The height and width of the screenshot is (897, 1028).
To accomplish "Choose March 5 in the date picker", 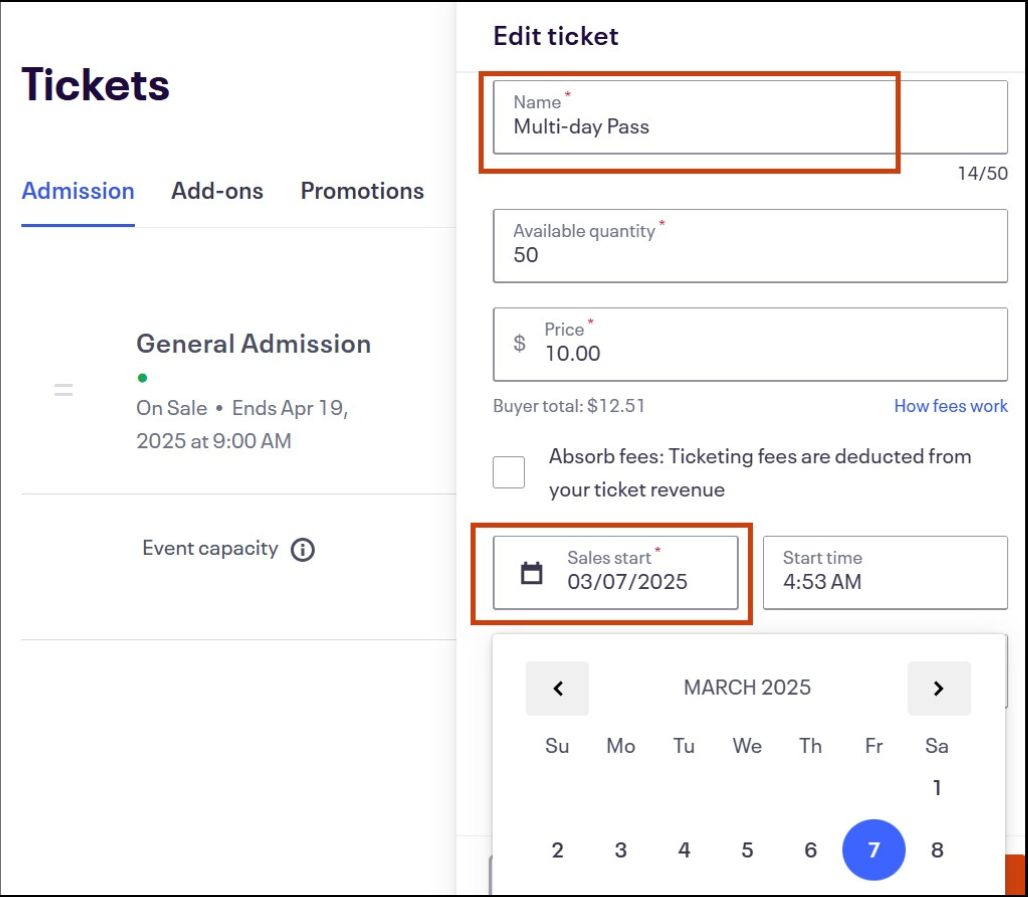I will 747,849.
